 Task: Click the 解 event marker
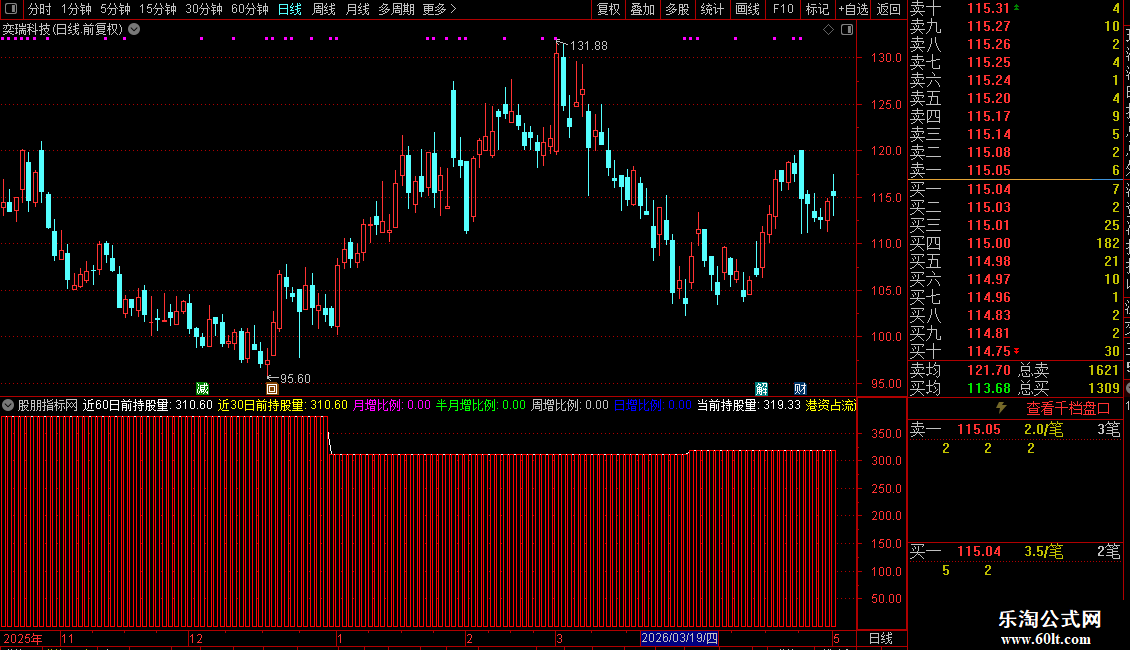click(761, 388)
